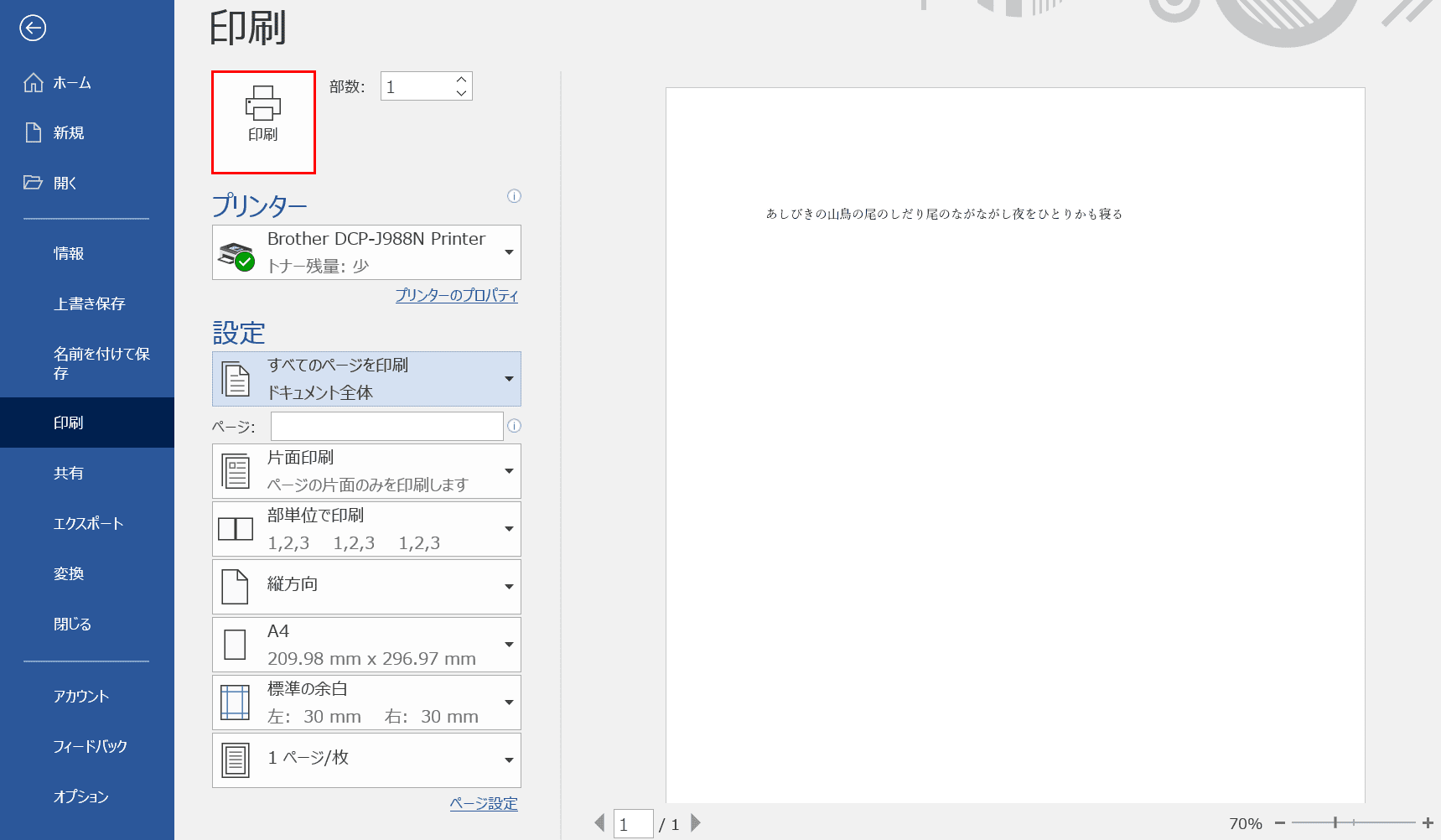The height and width of the screenshot is (840, 1441).
Task: Click the zoom out minus icon
Action: click(x=1280, y=823)
